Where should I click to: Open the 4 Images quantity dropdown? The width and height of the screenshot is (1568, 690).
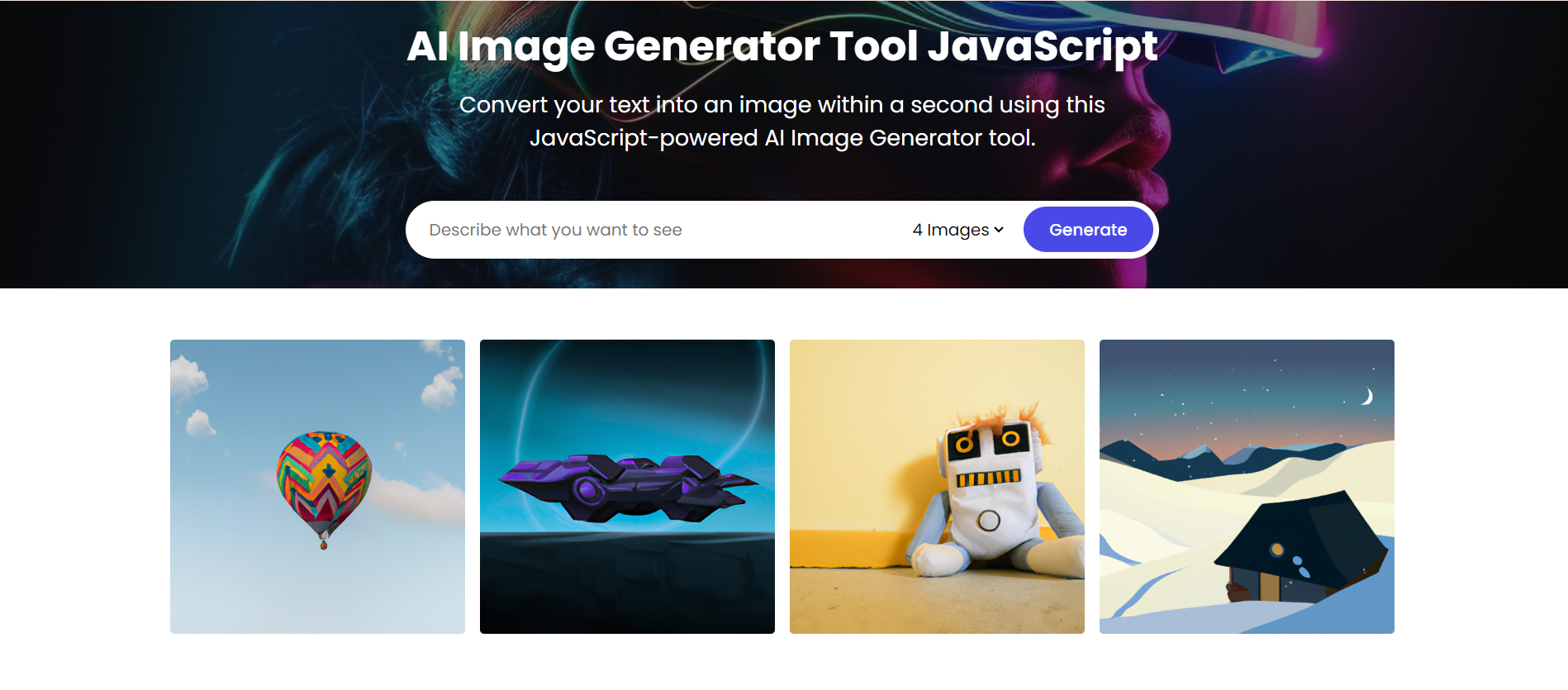957,230
